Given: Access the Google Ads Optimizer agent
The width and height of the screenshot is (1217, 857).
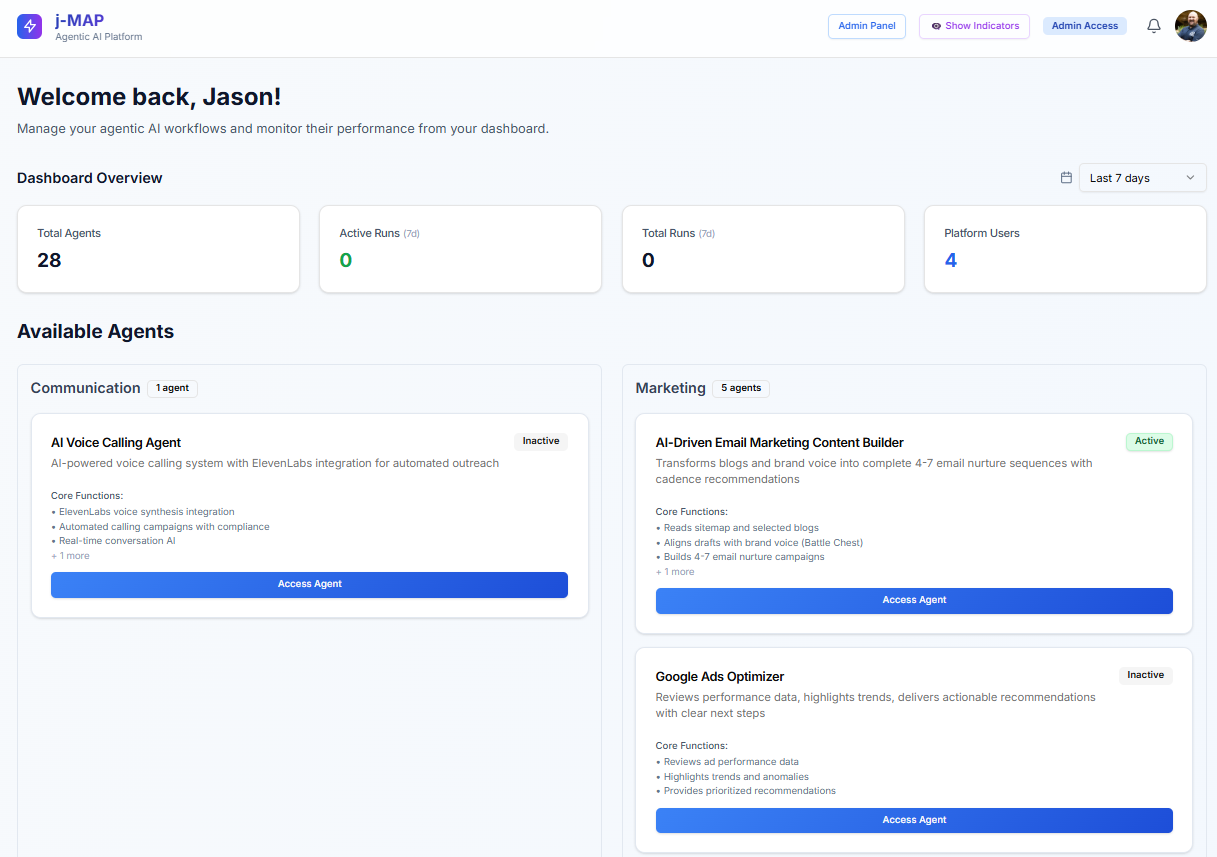Looking at the screenshot, I should click(914, 820).
